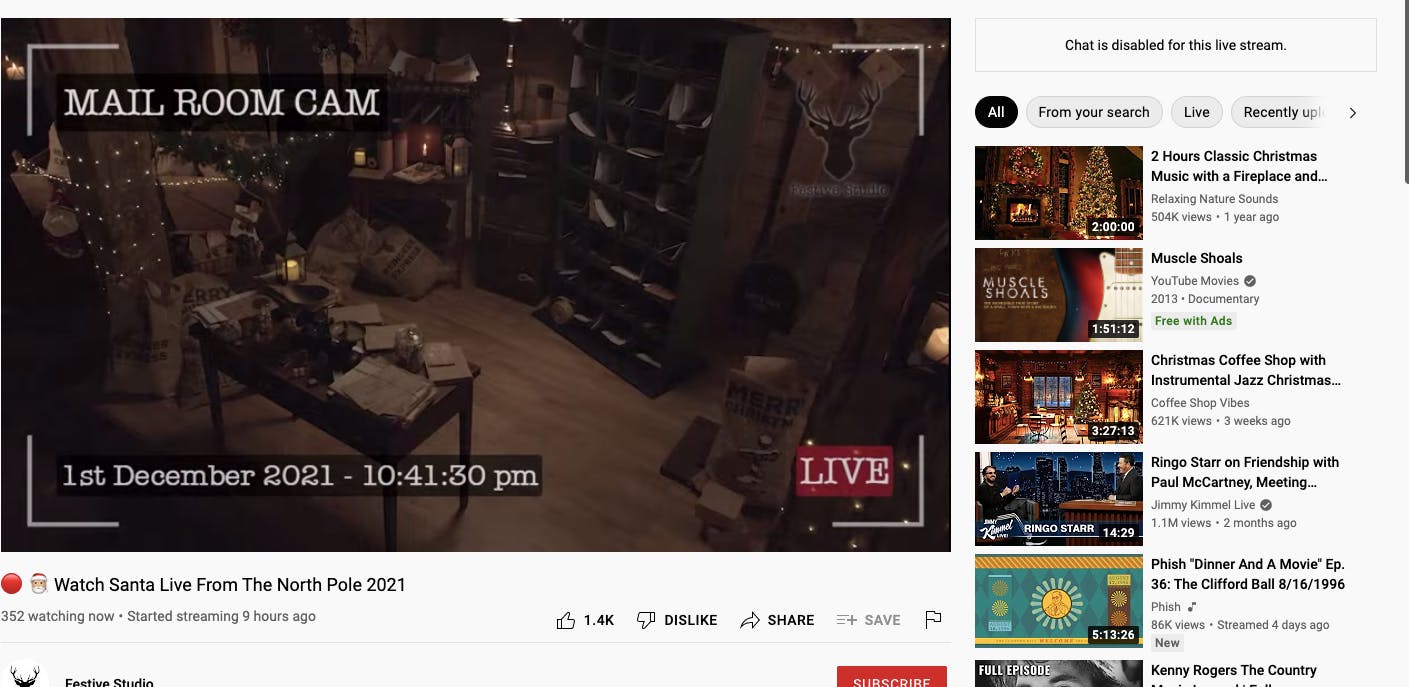Choose the Recently uploaded filter chip

(x=1281, y=112)
